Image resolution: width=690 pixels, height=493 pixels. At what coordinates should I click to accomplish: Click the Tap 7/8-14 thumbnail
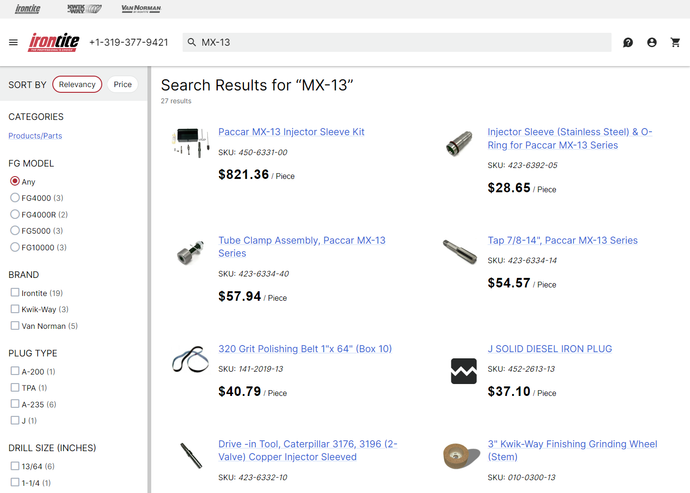pyautogui.click(x=460, y=251)
